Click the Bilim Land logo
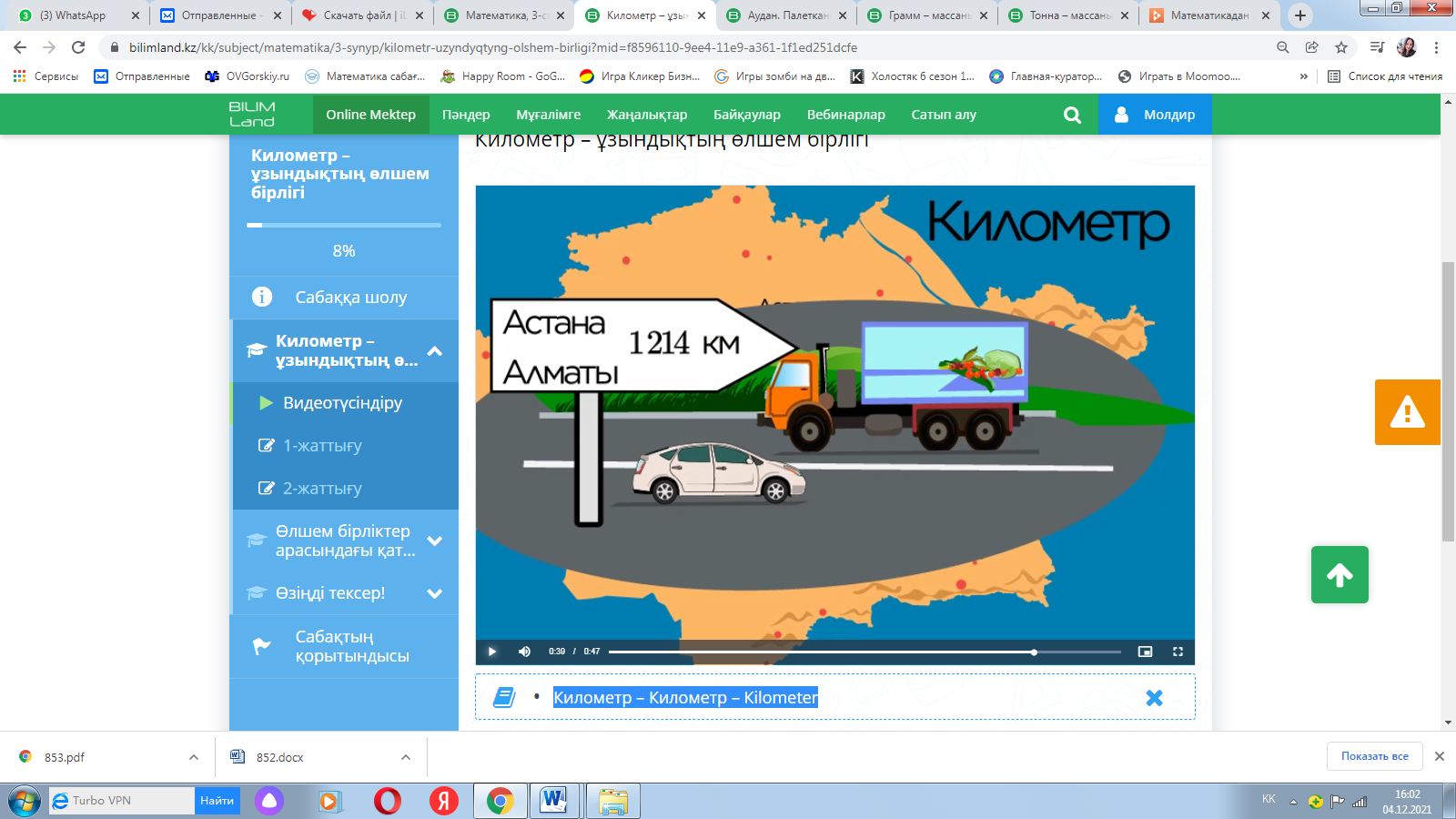The height and width of the screenshot is (819, 1456). tap(252, 115)
